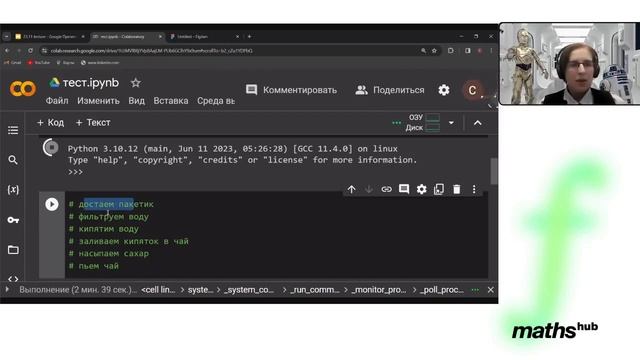Image resolution: width=640 pixels, height=360 pixels.
Task: Click the '_poll_proc...' stack breadcrumb
Action: (x=442, y=290)
